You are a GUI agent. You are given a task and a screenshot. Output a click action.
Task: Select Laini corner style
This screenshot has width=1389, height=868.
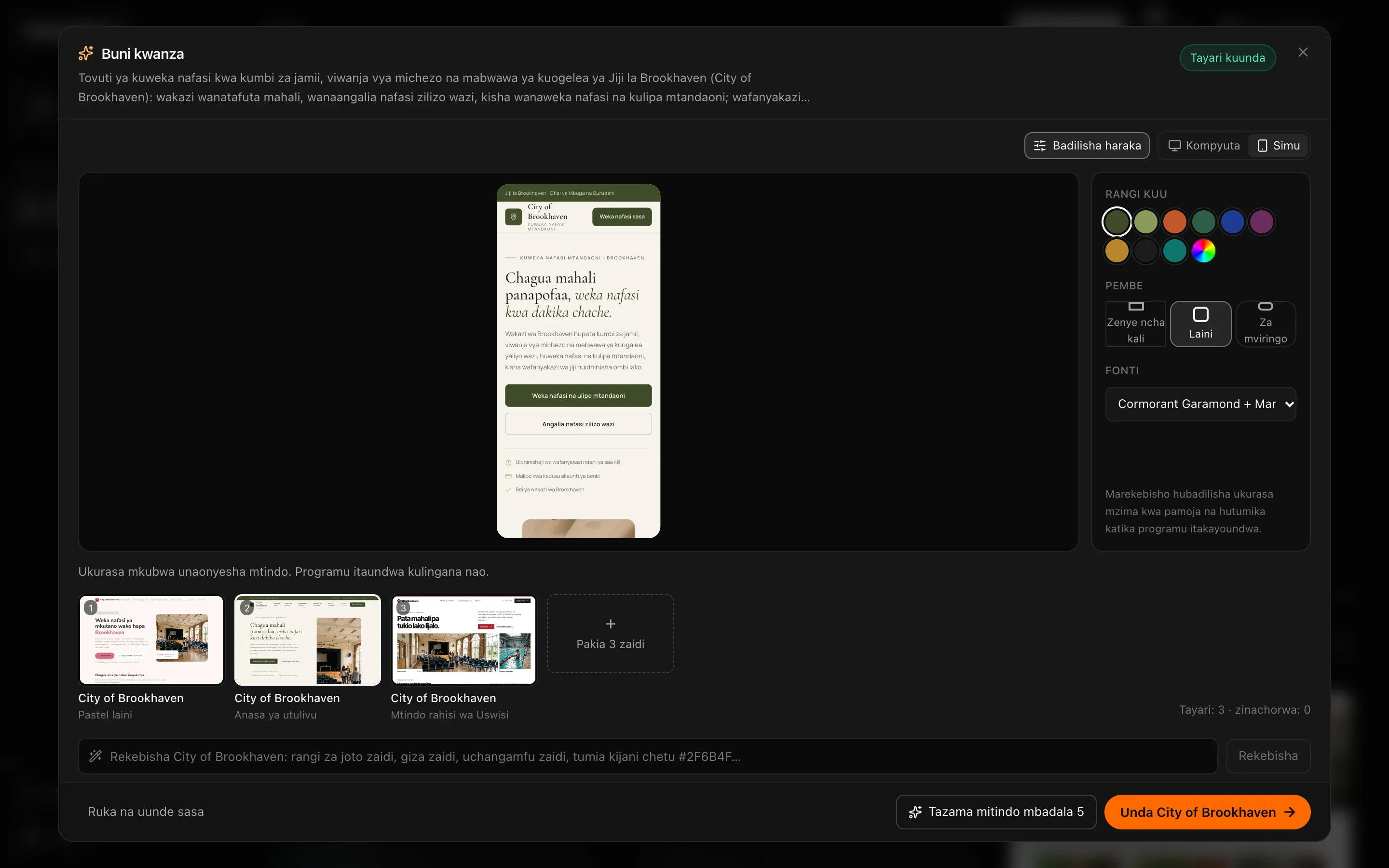[x=1201, y=324]
